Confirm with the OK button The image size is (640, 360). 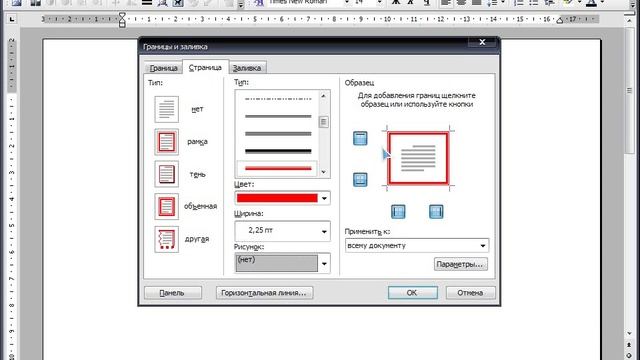(x=413, y=293)
